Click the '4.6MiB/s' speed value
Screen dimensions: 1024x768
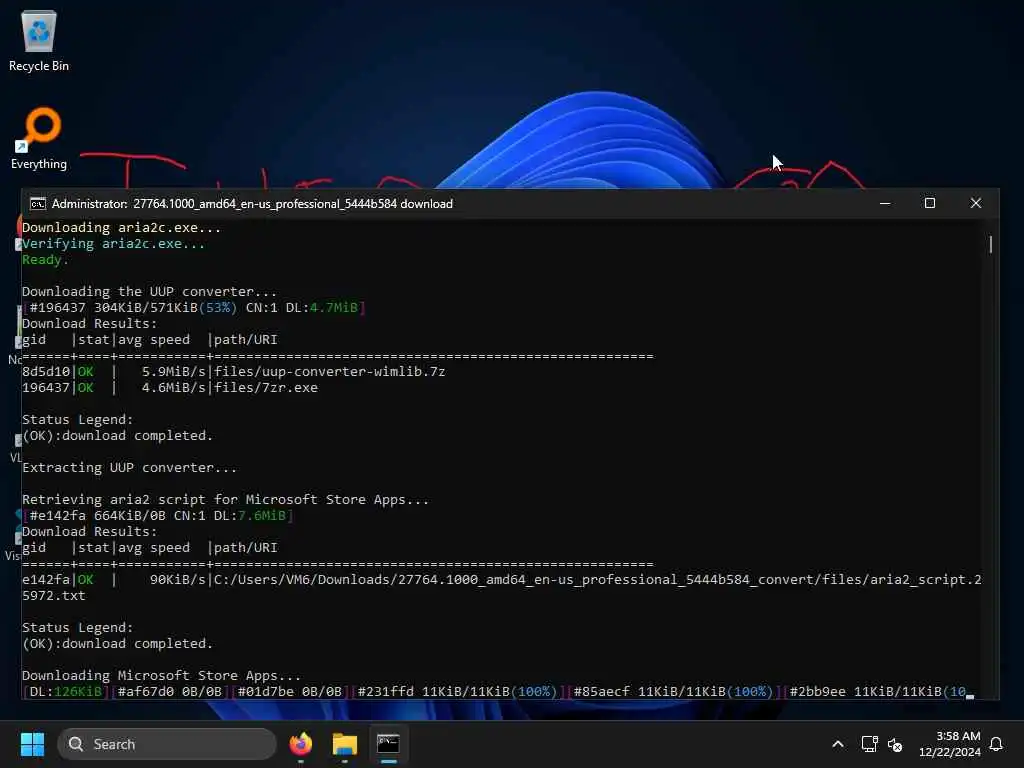[x=173, y=387]
